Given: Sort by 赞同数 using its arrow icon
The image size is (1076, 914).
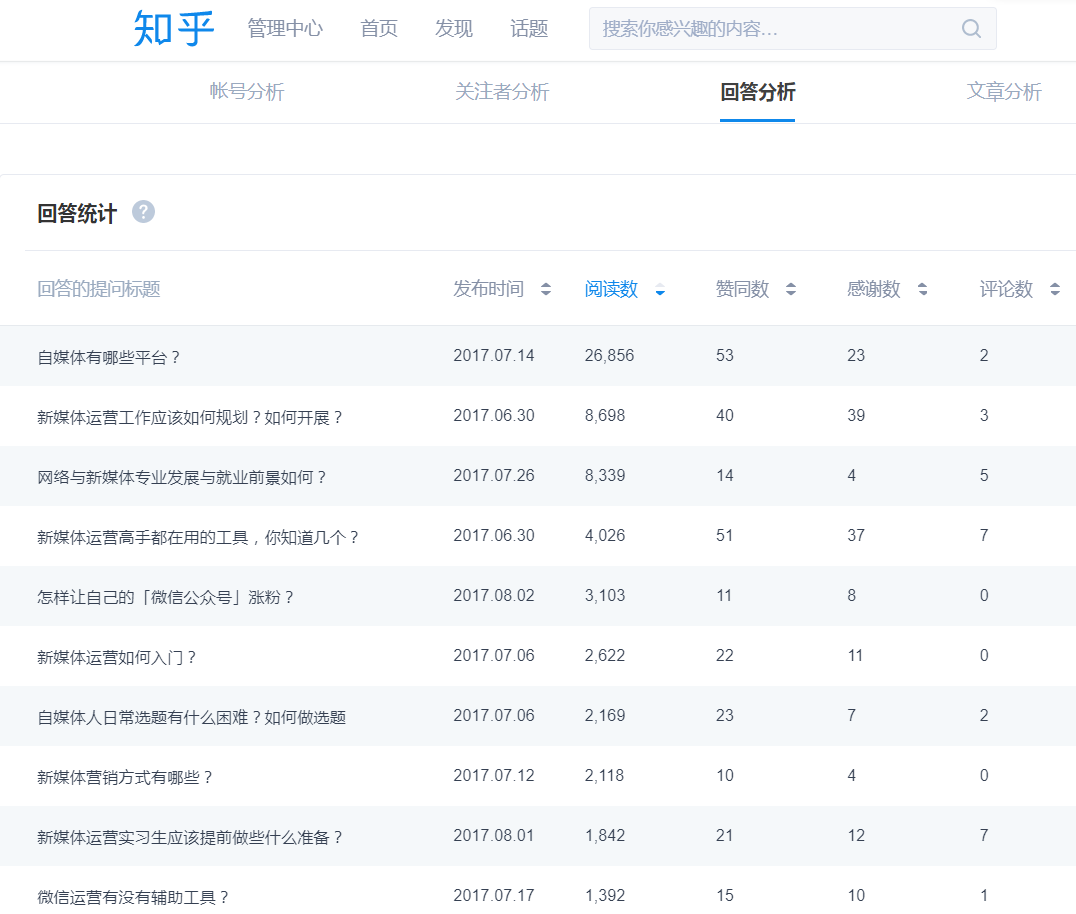Looking at the screenshot, I should [x=791, y=289].
